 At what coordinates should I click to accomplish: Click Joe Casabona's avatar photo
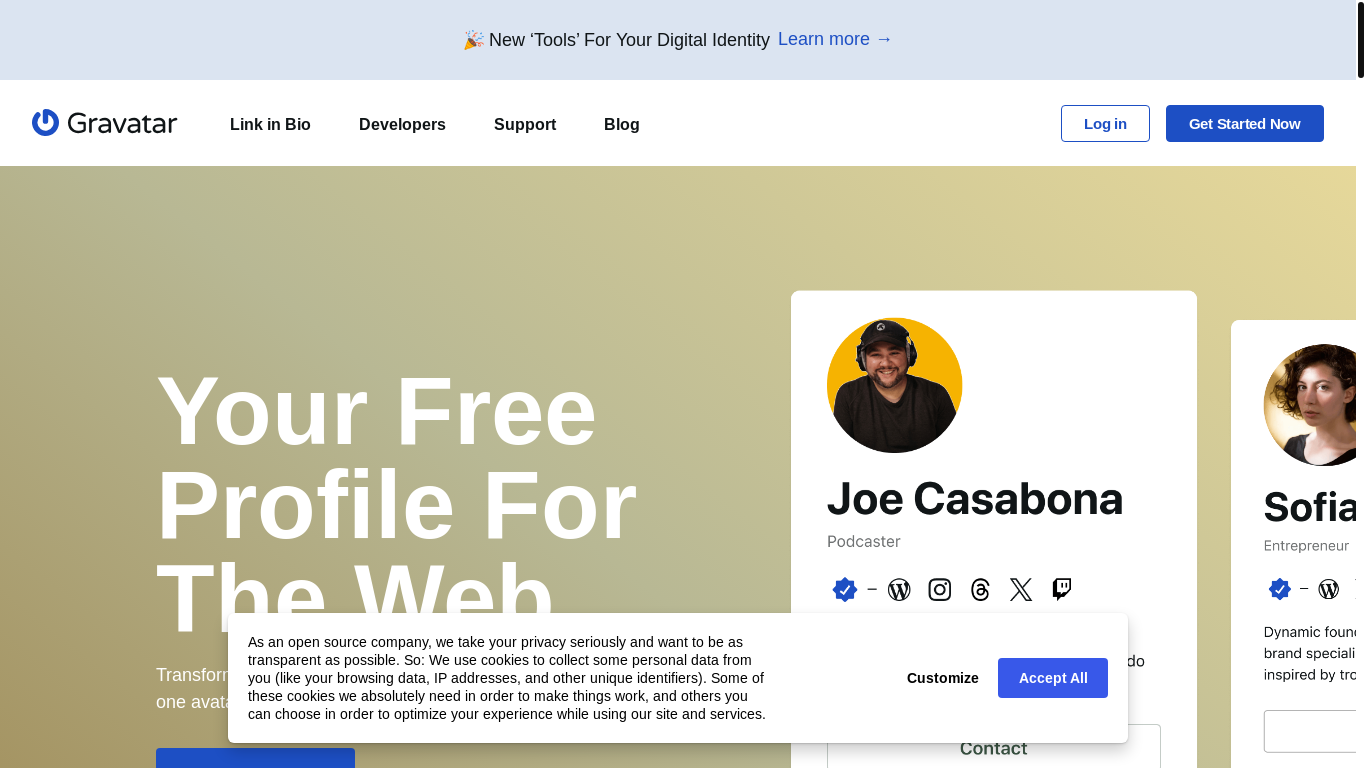(894, 385)
